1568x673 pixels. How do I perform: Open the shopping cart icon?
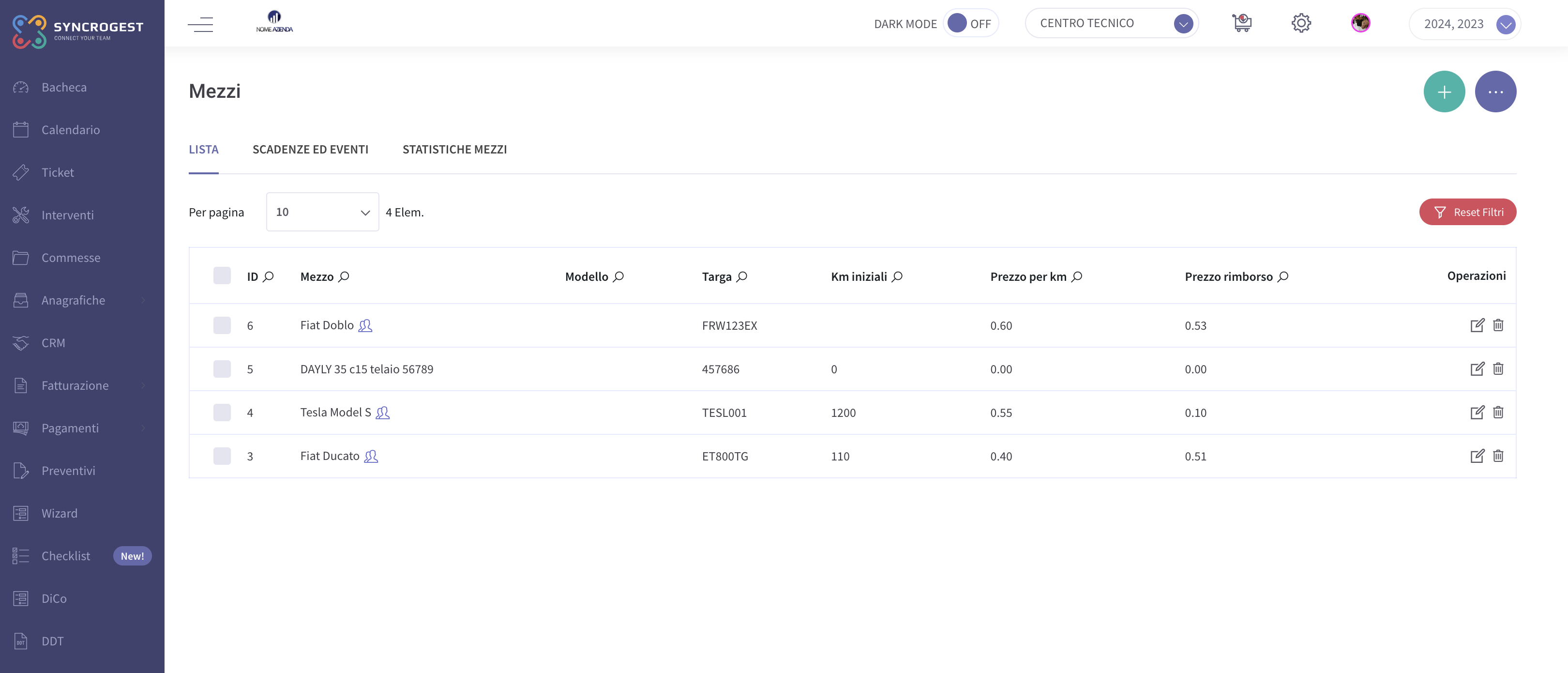pyautogui.click(x=1242, y=23)
